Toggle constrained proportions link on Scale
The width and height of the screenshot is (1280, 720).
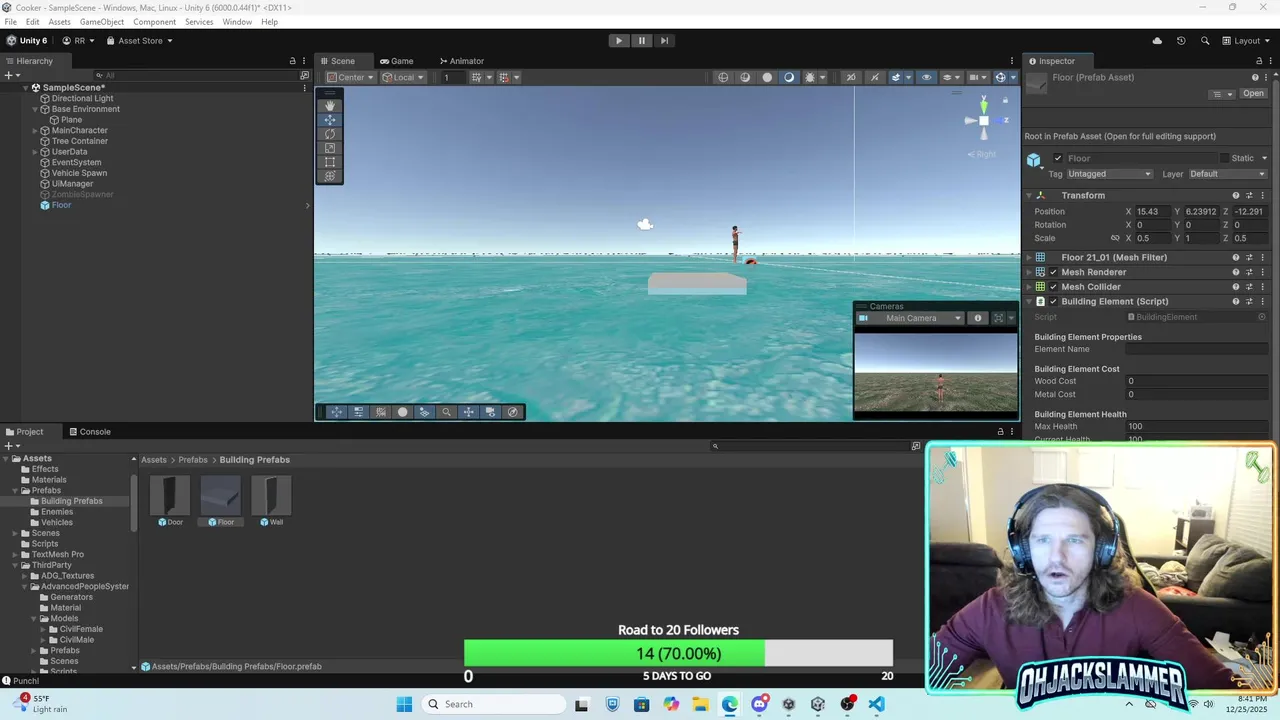pos(1115,238)
